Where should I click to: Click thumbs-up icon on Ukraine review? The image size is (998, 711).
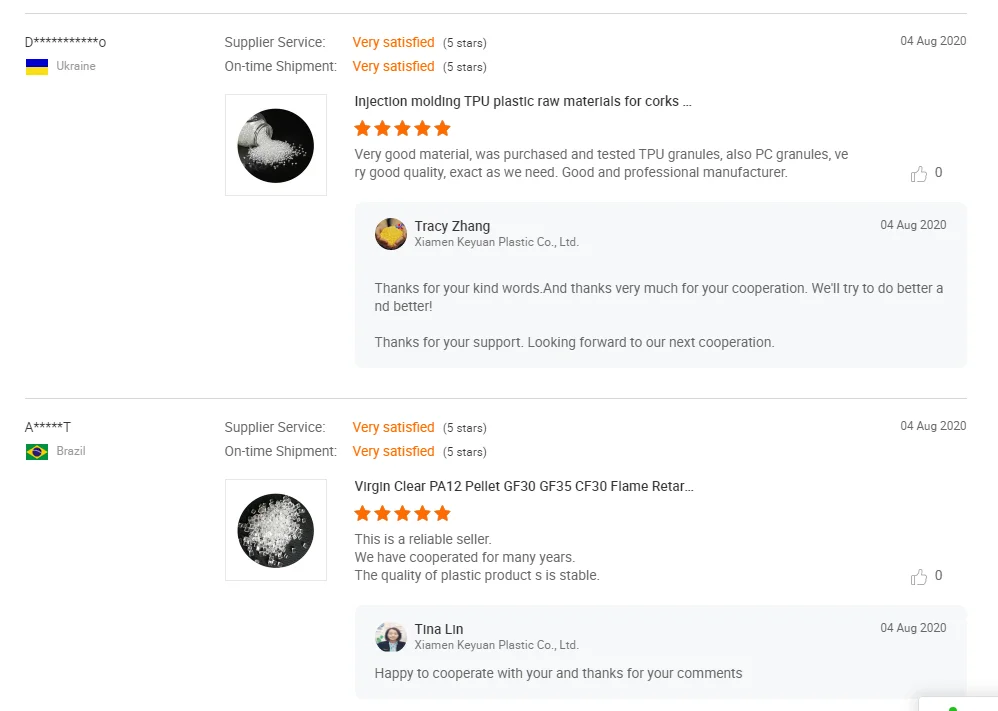(x=919, y=174)
